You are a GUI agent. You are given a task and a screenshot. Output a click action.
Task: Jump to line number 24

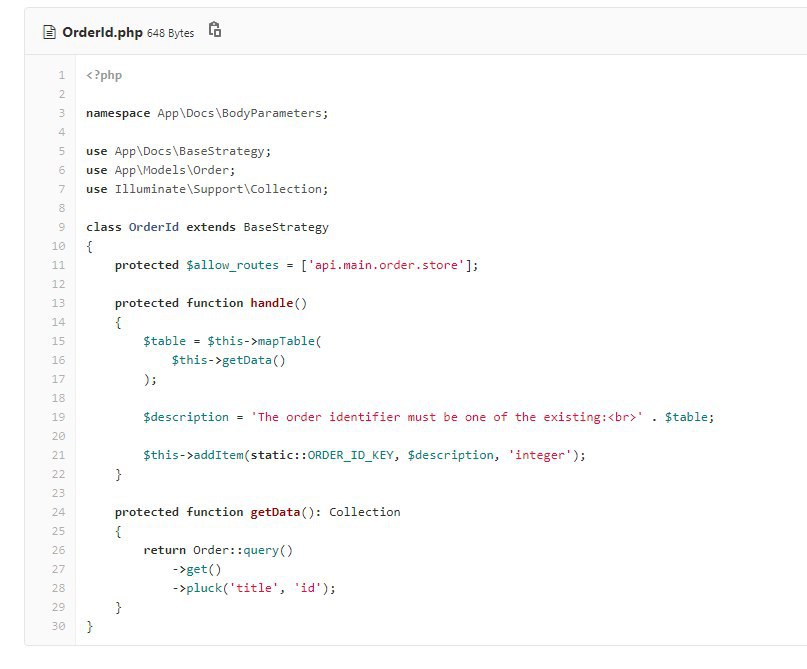click(x=58, y=512)
